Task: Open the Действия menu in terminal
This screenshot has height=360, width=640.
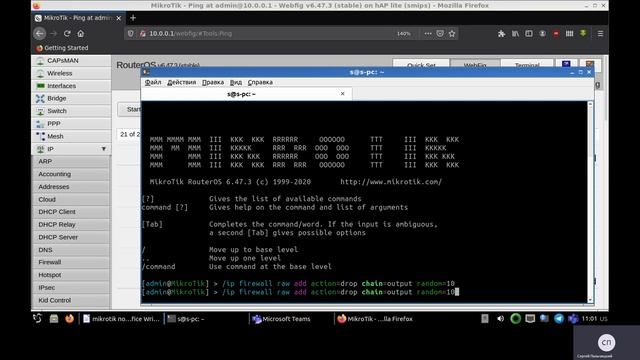Action: tap(182, 82)
